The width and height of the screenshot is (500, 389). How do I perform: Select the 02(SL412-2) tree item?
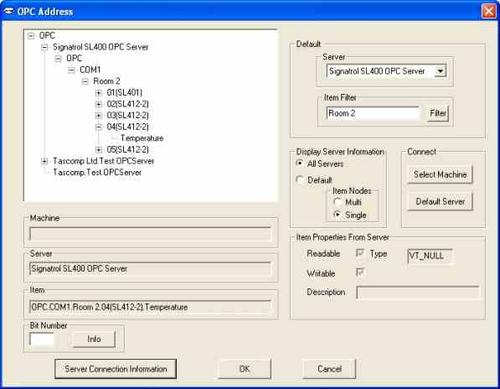click(127, 104)
